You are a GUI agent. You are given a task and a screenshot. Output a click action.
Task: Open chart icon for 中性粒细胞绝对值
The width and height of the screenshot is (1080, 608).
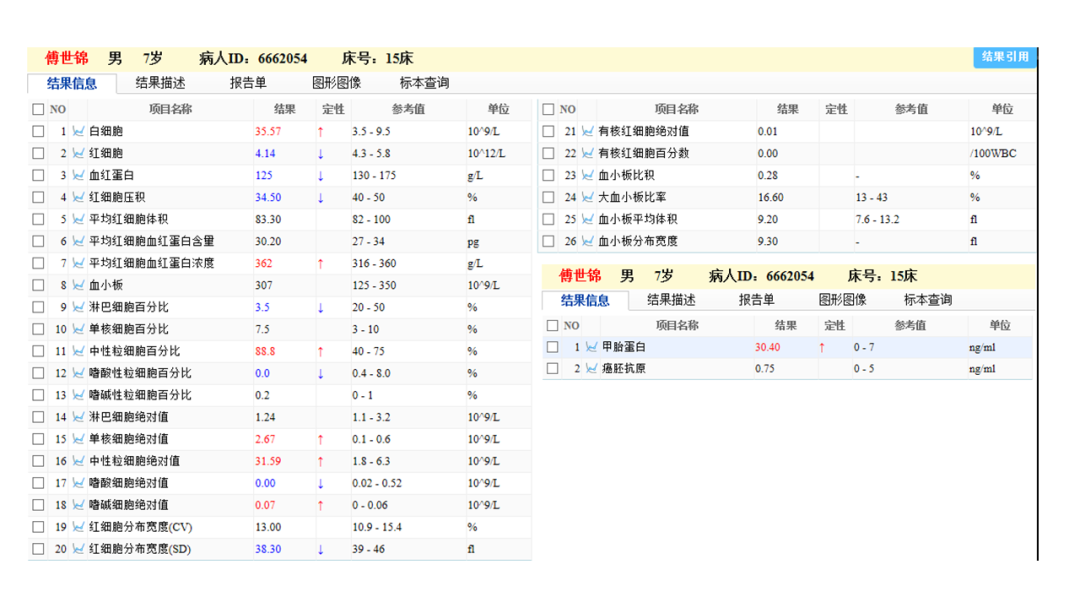[79, 461]
